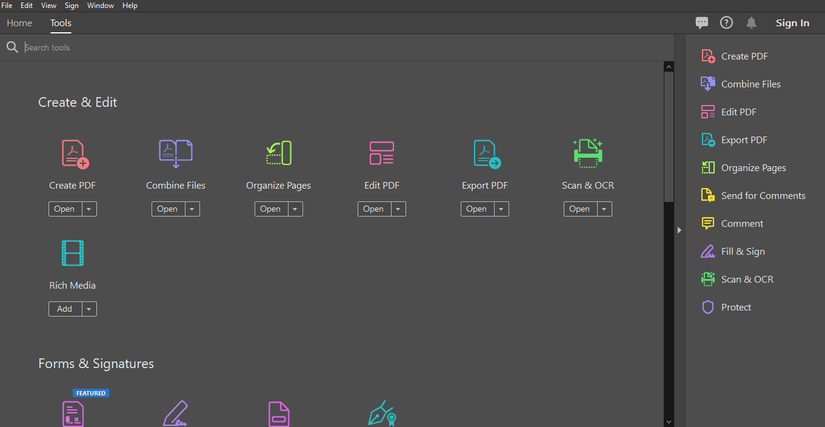This screenshot has height=427, width=825.
Task: Open the notifications bell icon
Action: click(751, 23)
